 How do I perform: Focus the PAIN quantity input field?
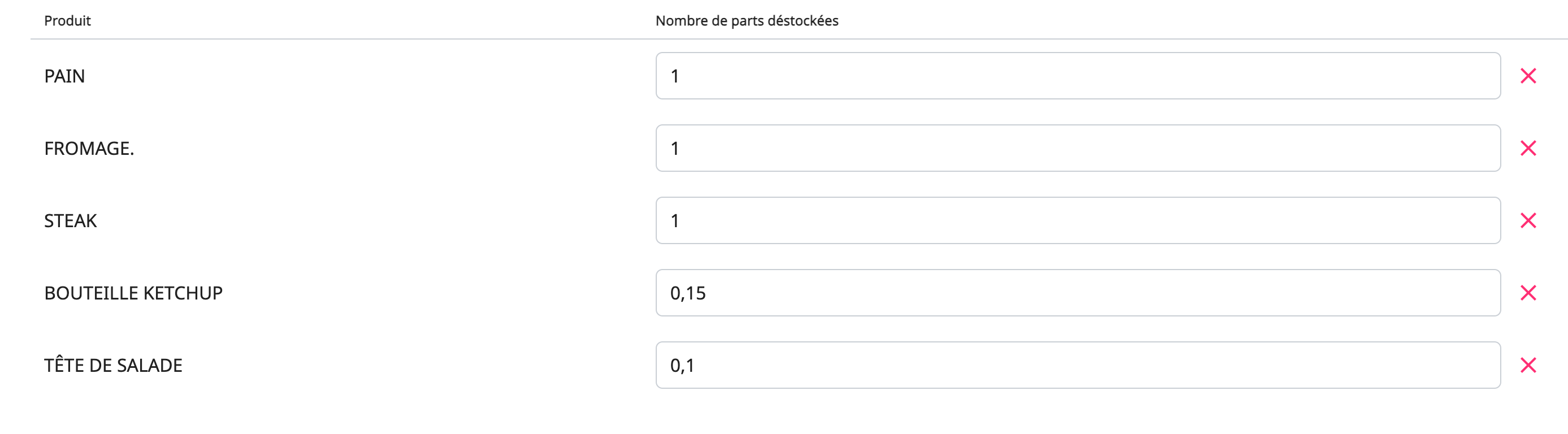(x=1077, y=76)
